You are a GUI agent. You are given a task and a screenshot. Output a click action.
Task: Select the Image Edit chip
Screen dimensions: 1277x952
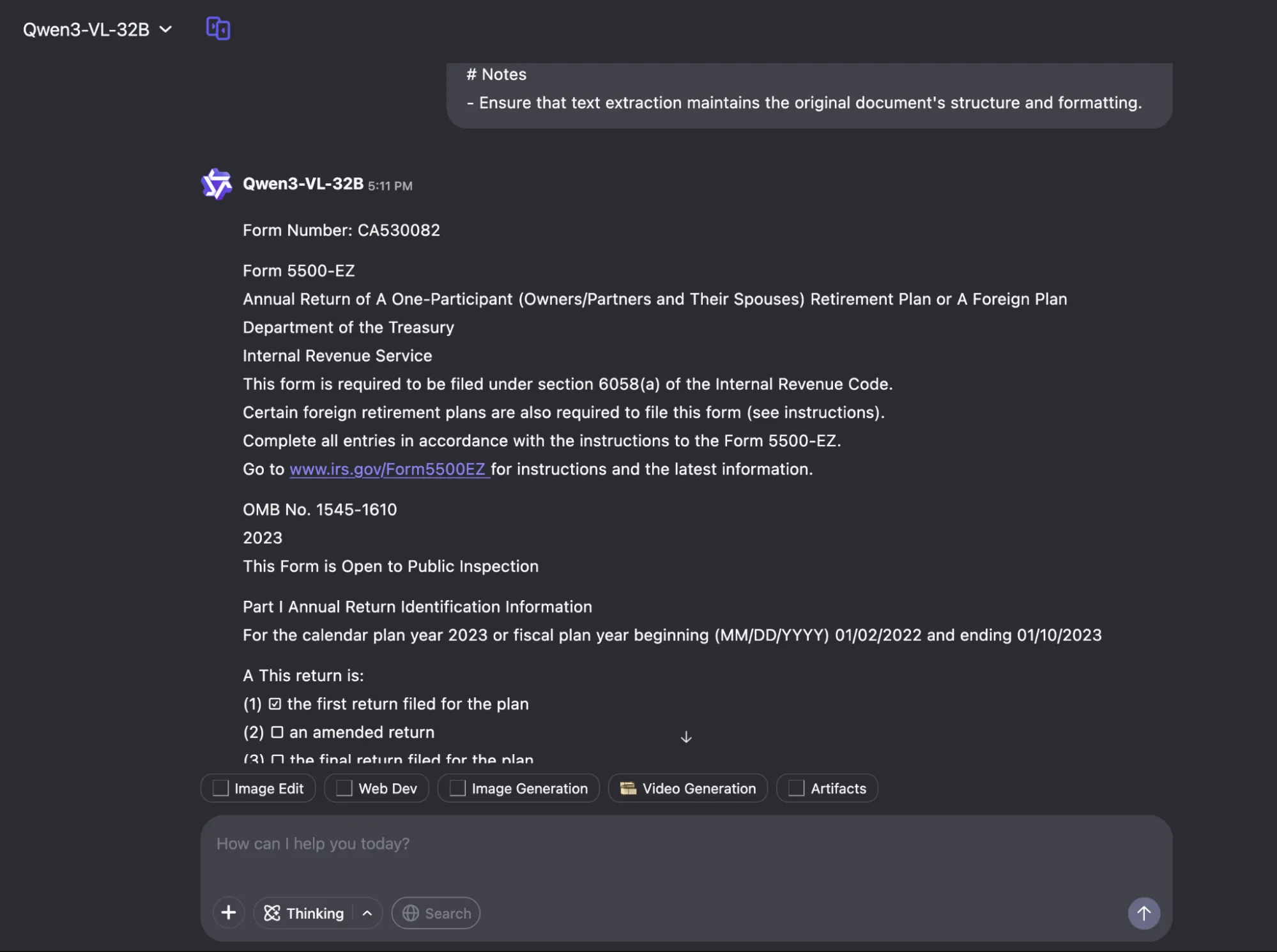point(258,789)
